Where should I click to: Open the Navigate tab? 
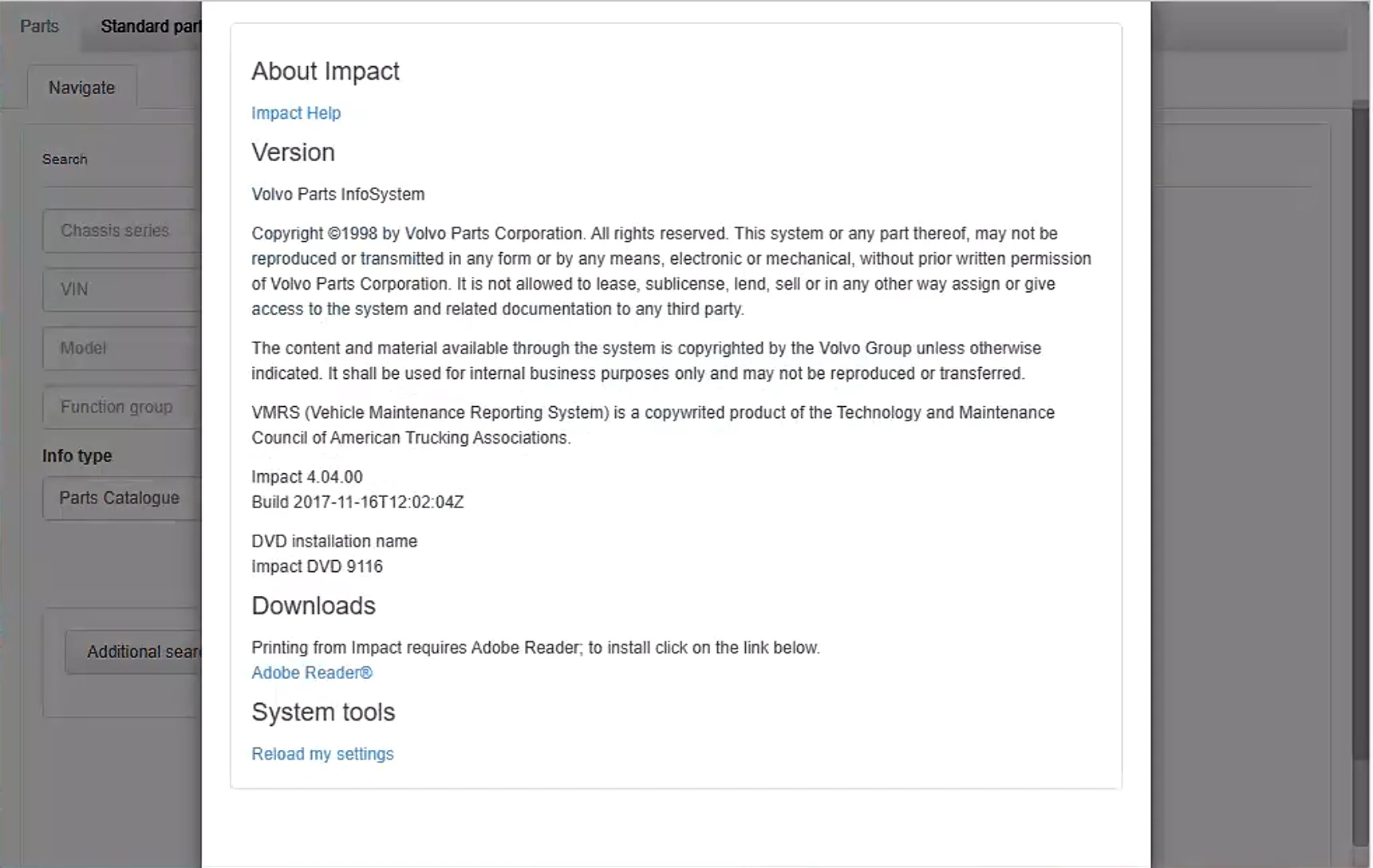[x=81, y=88]
